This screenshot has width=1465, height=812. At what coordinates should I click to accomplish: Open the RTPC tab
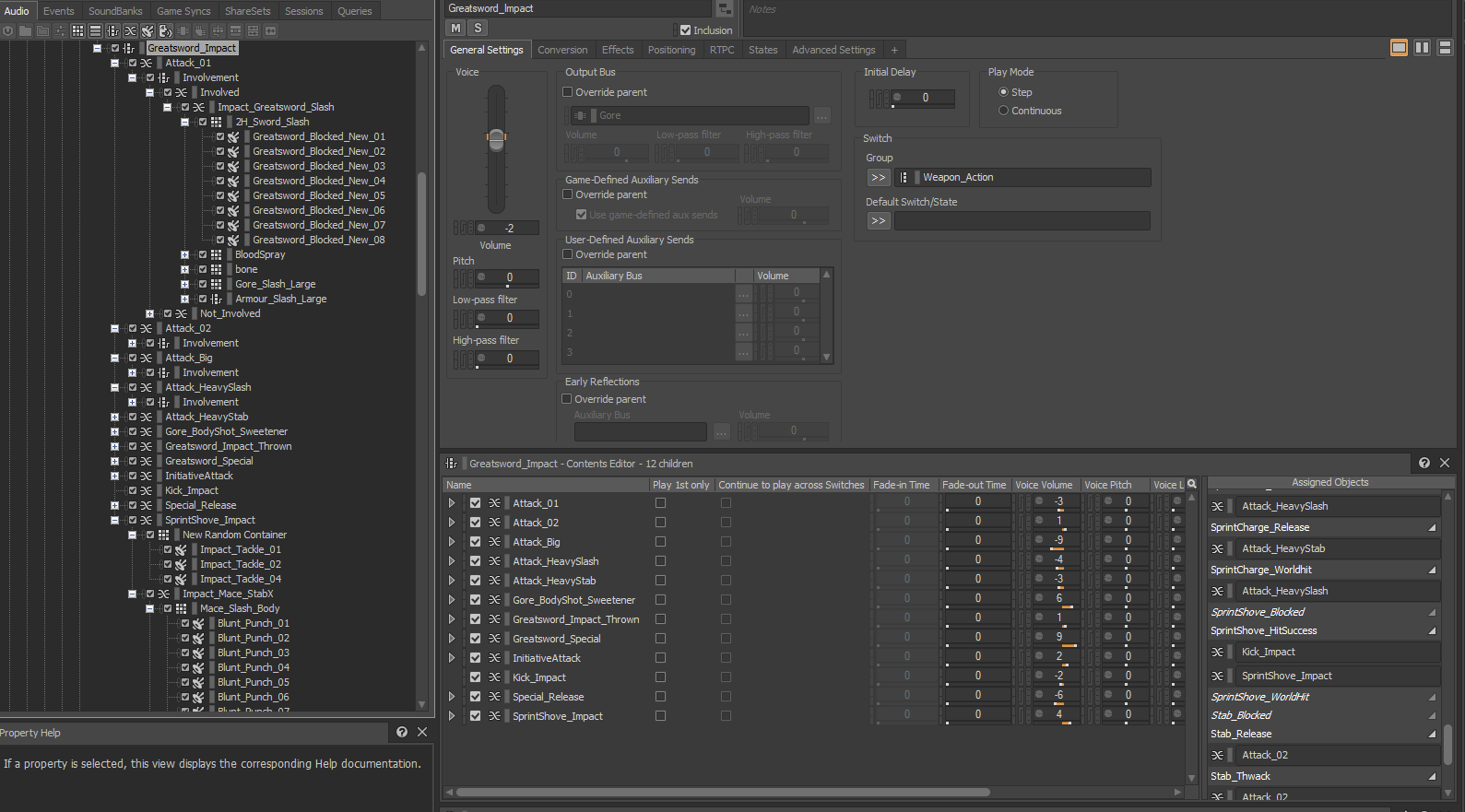pyautogui.click(x=721, y=50)
